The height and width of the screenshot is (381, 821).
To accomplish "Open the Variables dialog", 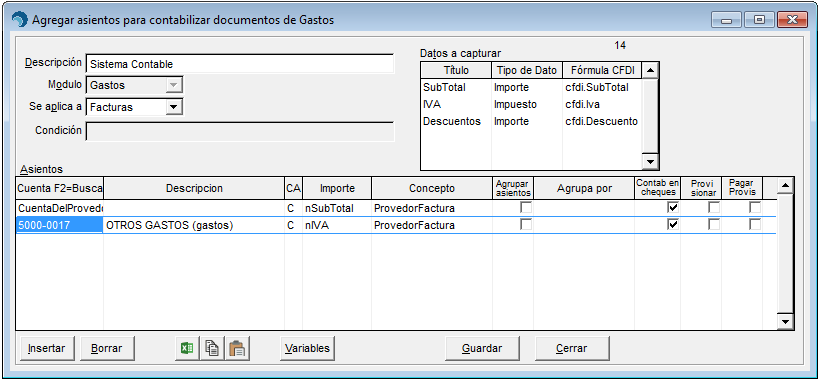I will [x=307, y=348].
